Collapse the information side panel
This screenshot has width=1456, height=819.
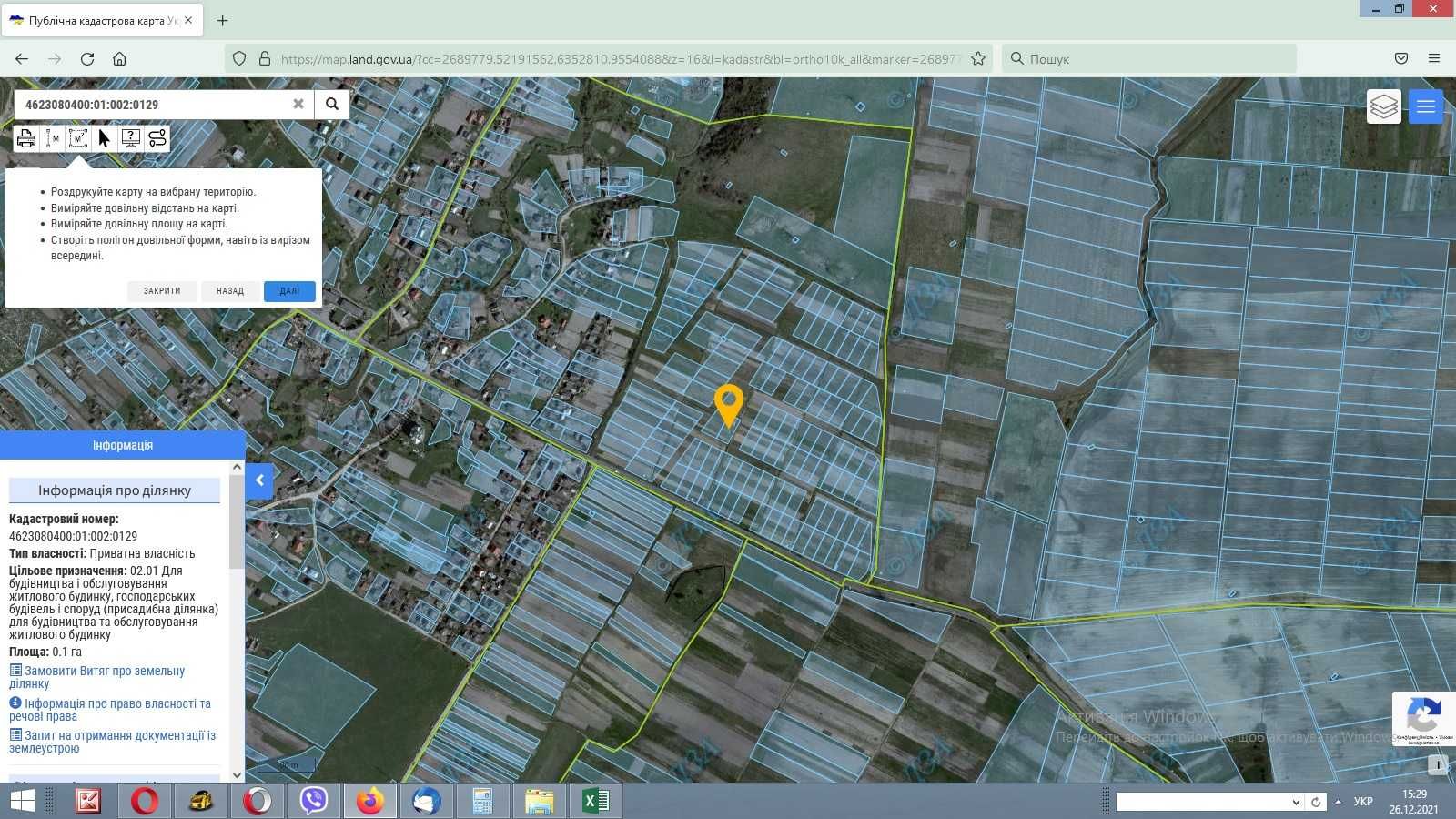(259, 480)
